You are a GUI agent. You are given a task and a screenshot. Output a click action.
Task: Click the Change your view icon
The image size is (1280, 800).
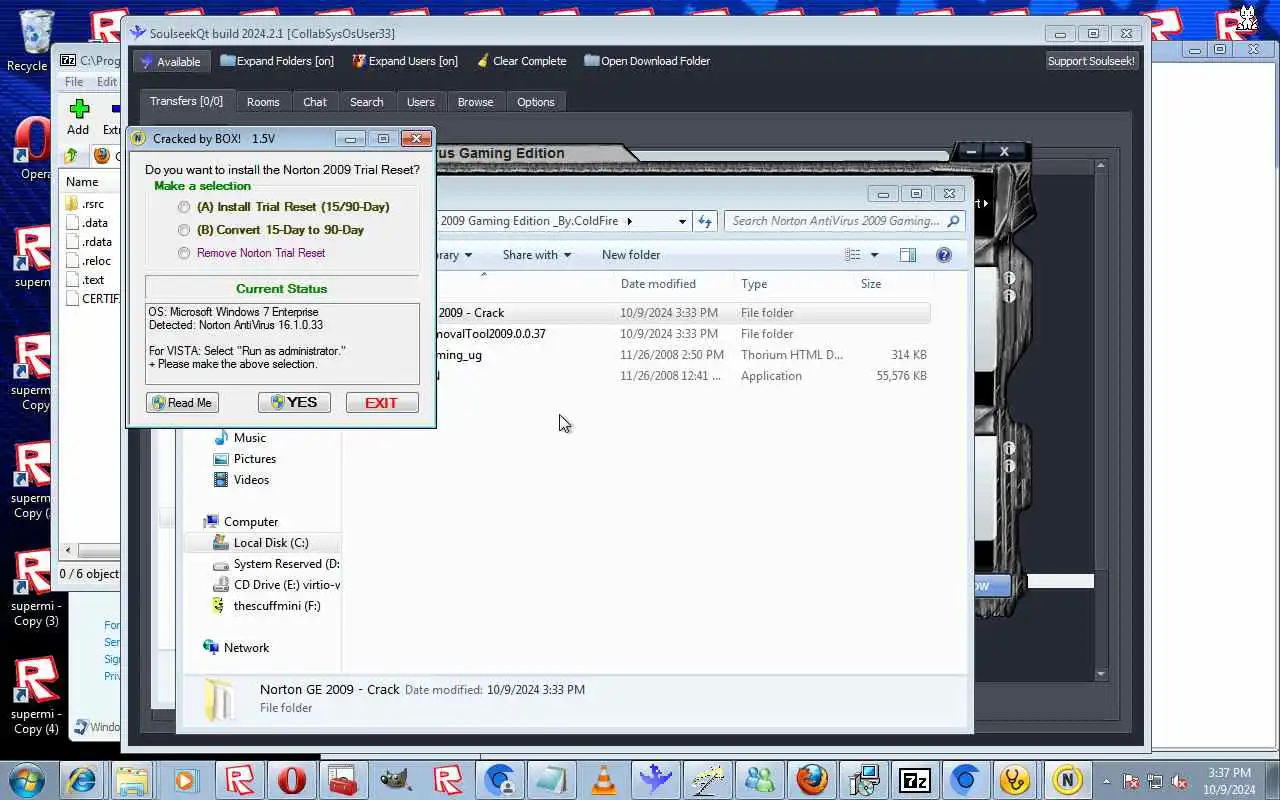(x=852, y=255)
